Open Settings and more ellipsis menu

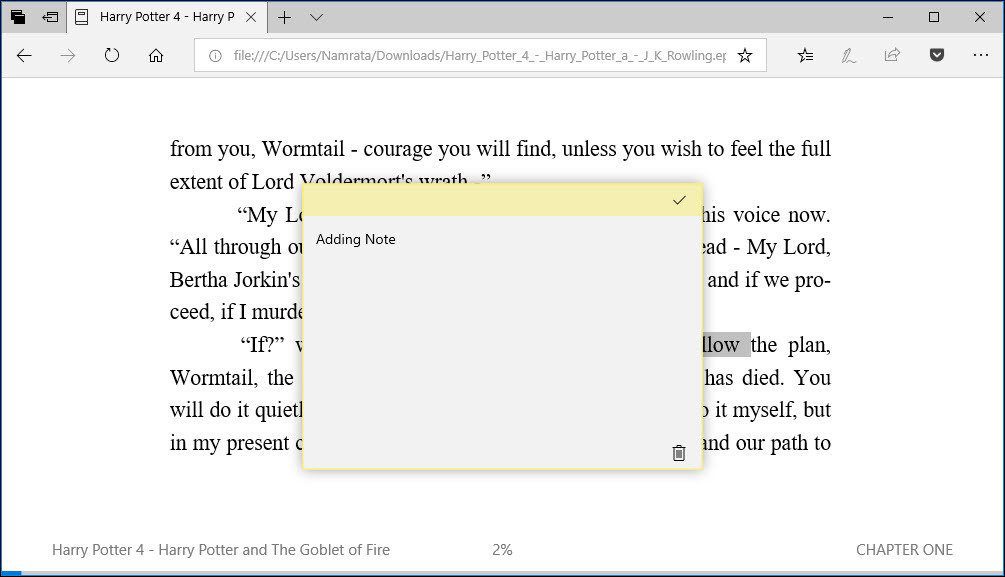tap(981, 56)
